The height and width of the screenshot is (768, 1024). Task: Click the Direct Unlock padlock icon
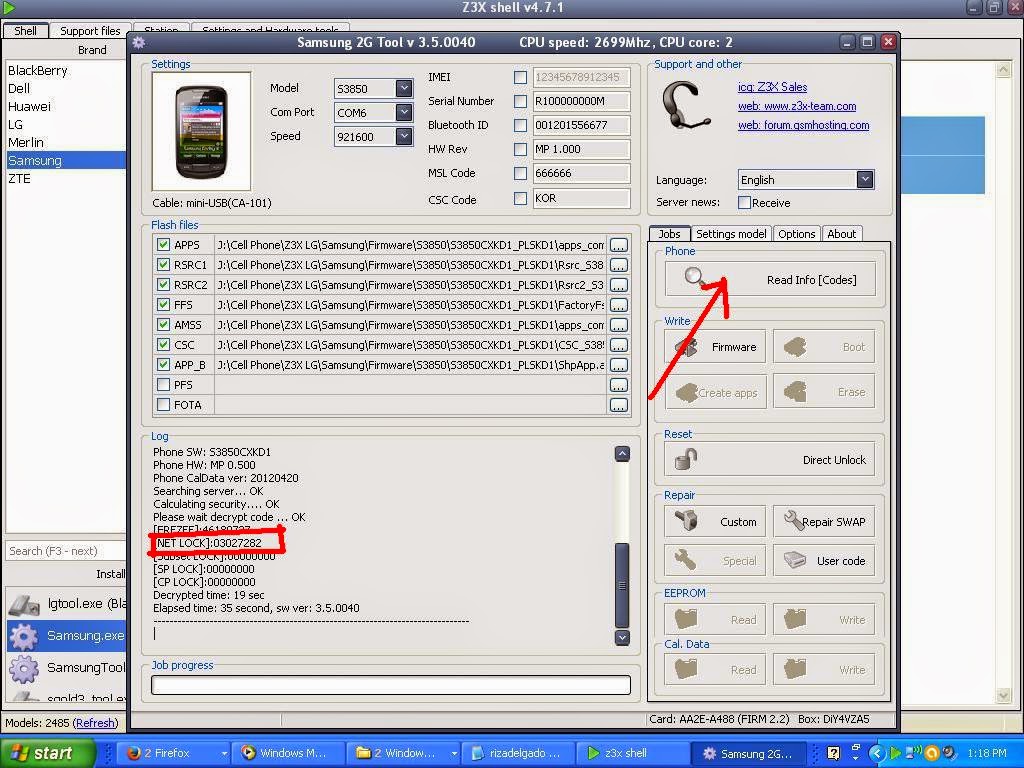click(686, 459)
